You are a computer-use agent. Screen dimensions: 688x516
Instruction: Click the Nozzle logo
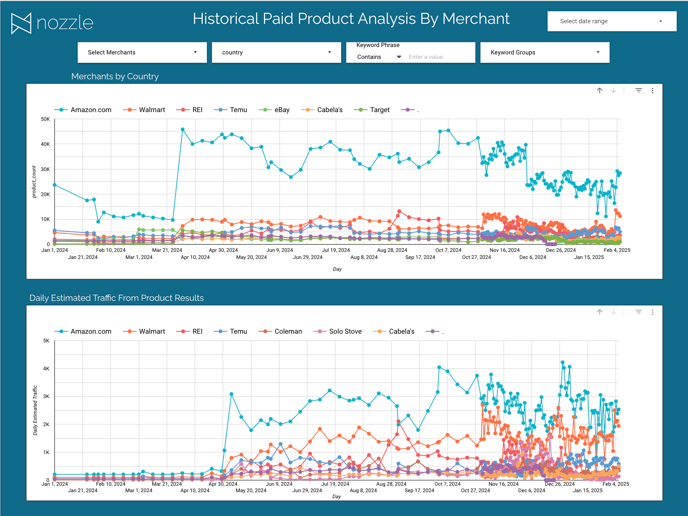pos(52,23)
